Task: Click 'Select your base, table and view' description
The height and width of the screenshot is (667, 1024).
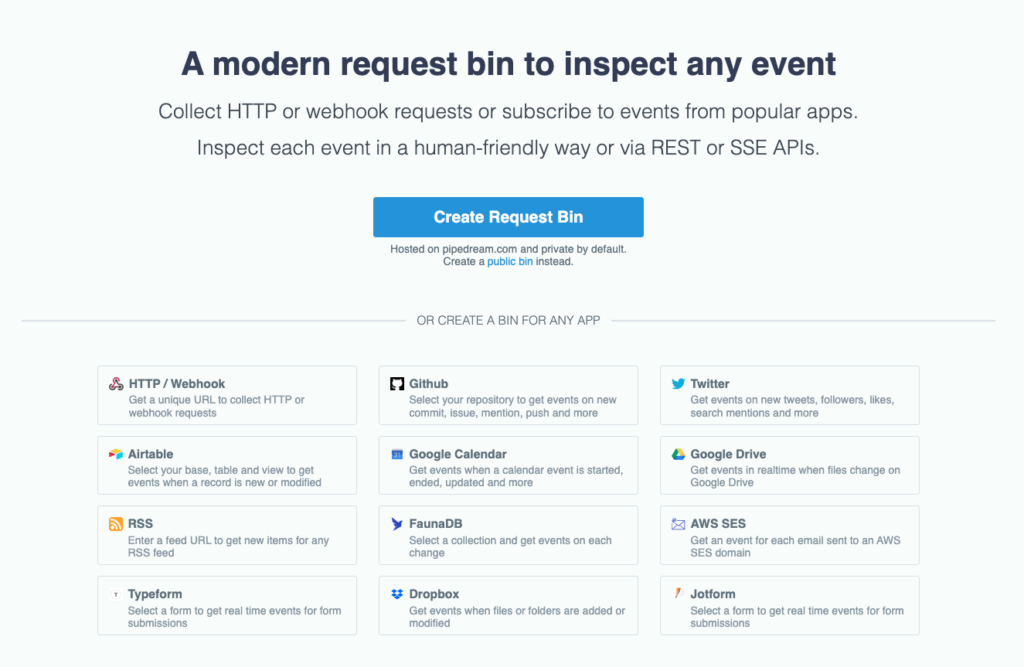Action: point(225,476)
